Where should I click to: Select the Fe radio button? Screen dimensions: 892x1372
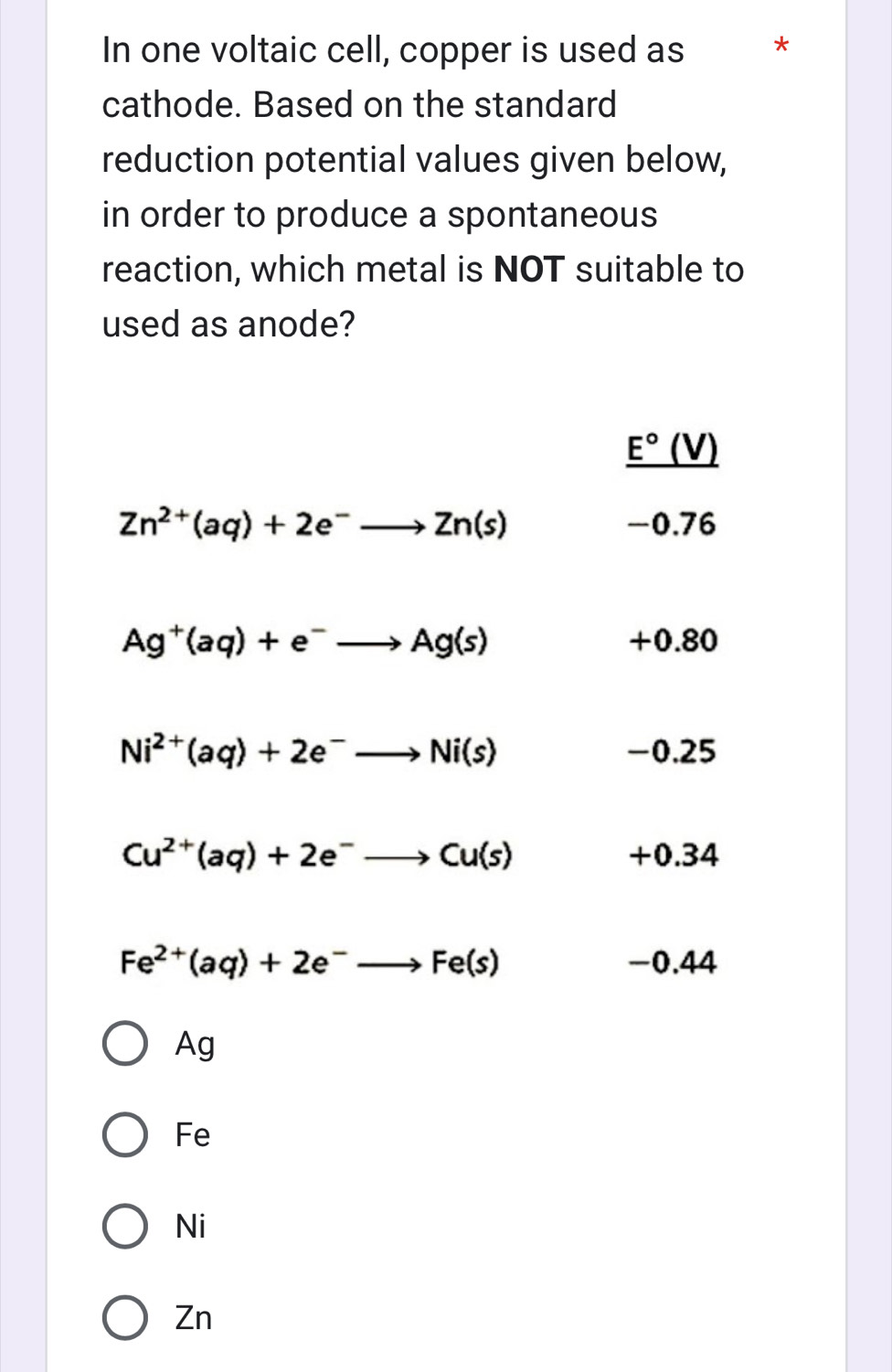click(124, 1135)
